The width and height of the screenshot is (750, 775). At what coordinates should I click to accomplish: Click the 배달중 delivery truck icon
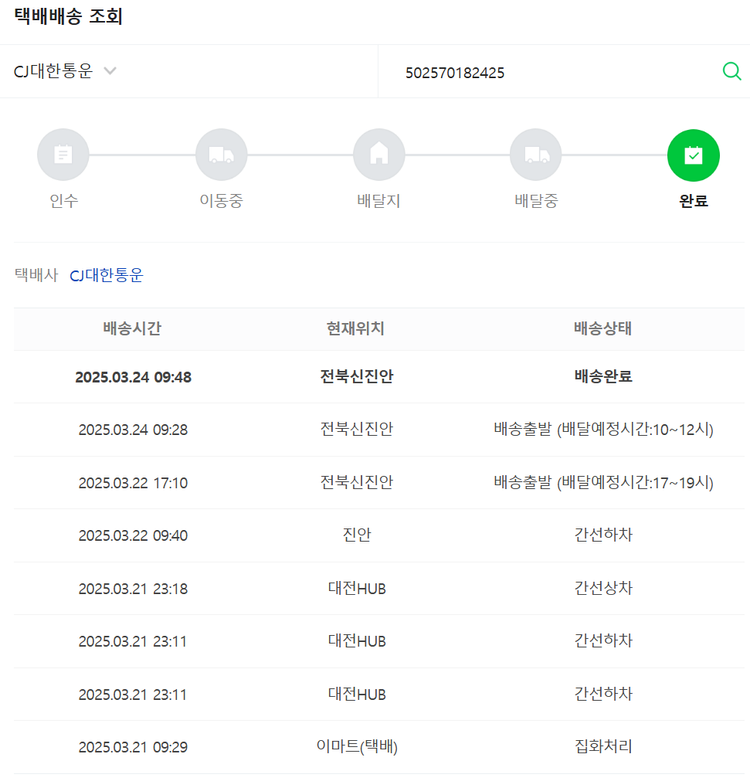(536, 155)
